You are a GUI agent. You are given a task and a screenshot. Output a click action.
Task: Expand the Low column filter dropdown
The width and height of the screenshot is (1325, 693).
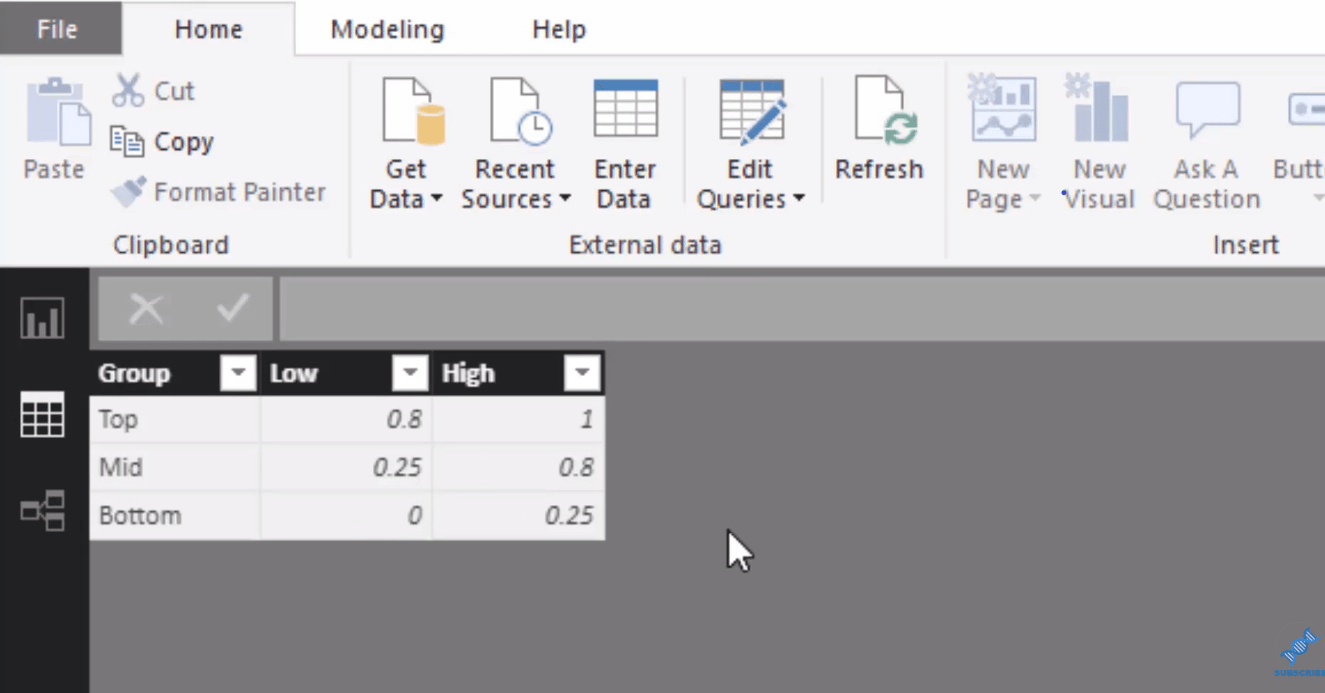point(410,375)
